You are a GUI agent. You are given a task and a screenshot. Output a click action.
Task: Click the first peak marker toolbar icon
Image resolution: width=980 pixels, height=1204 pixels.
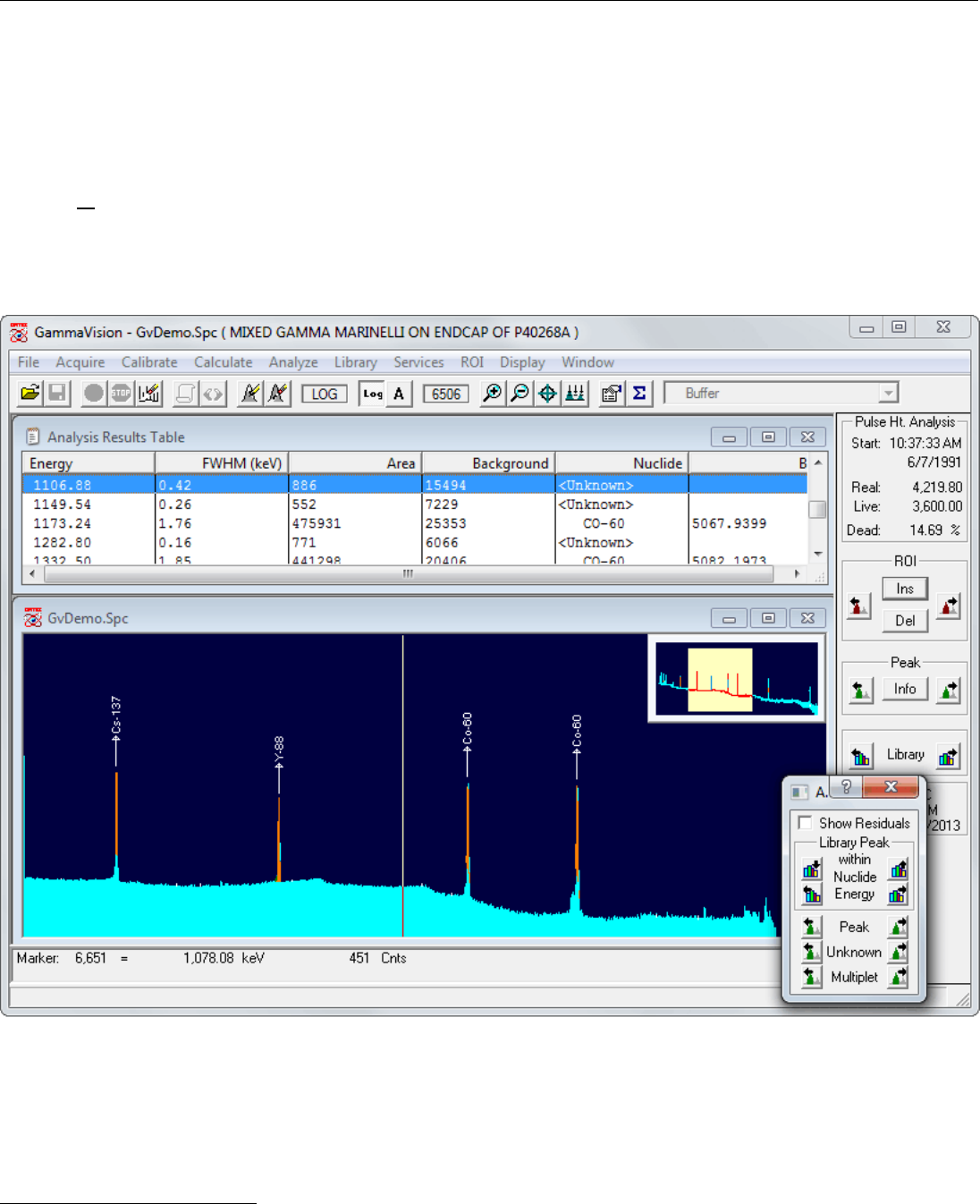tap(250, 394)
